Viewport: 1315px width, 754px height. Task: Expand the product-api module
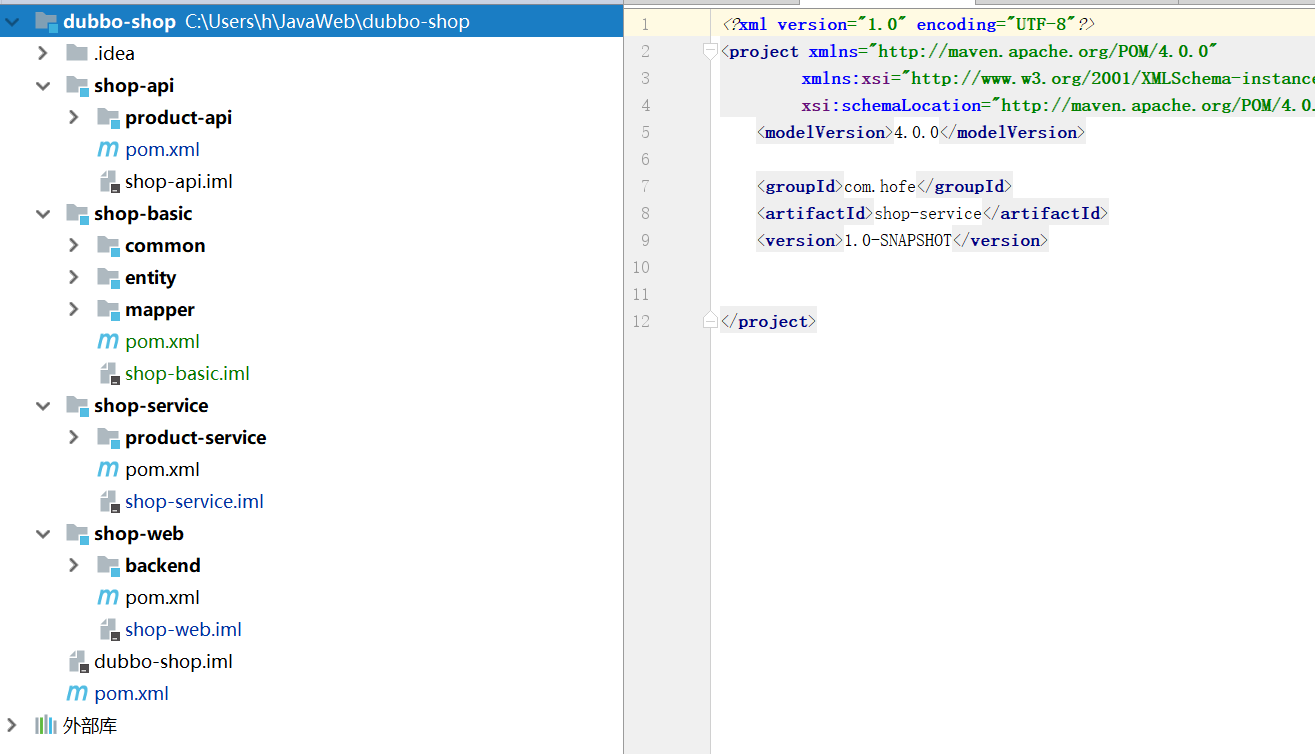tap(74, 117)
